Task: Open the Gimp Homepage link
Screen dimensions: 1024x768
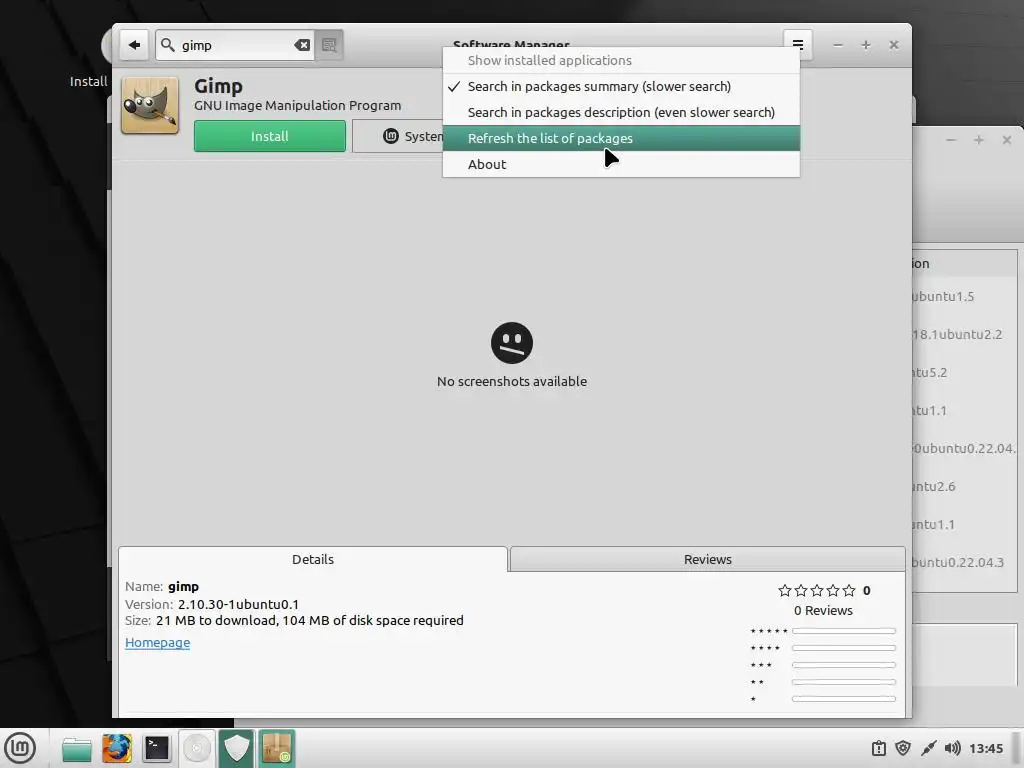Action: 157,643
